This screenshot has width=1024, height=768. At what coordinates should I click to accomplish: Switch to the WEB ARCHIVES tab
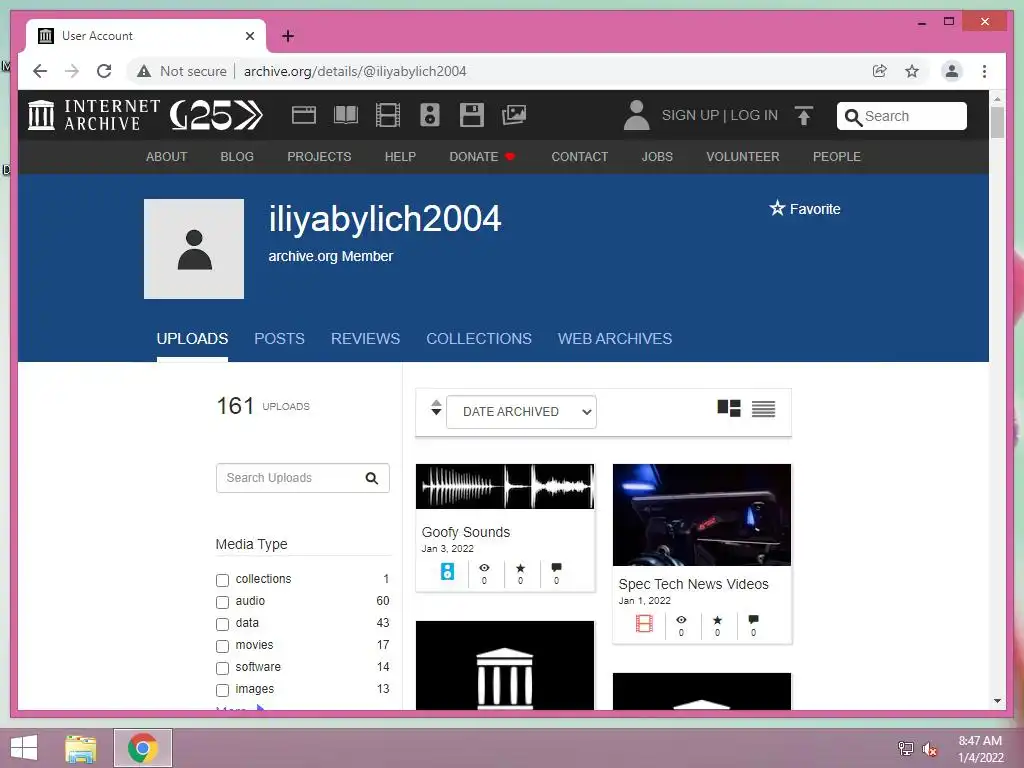tap(615, 338)
